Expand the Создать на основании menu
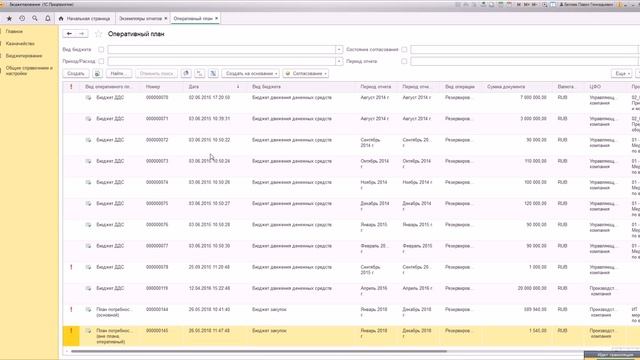Image resolution: width=640 pixels, height=360 pixels. coord(251,73)
